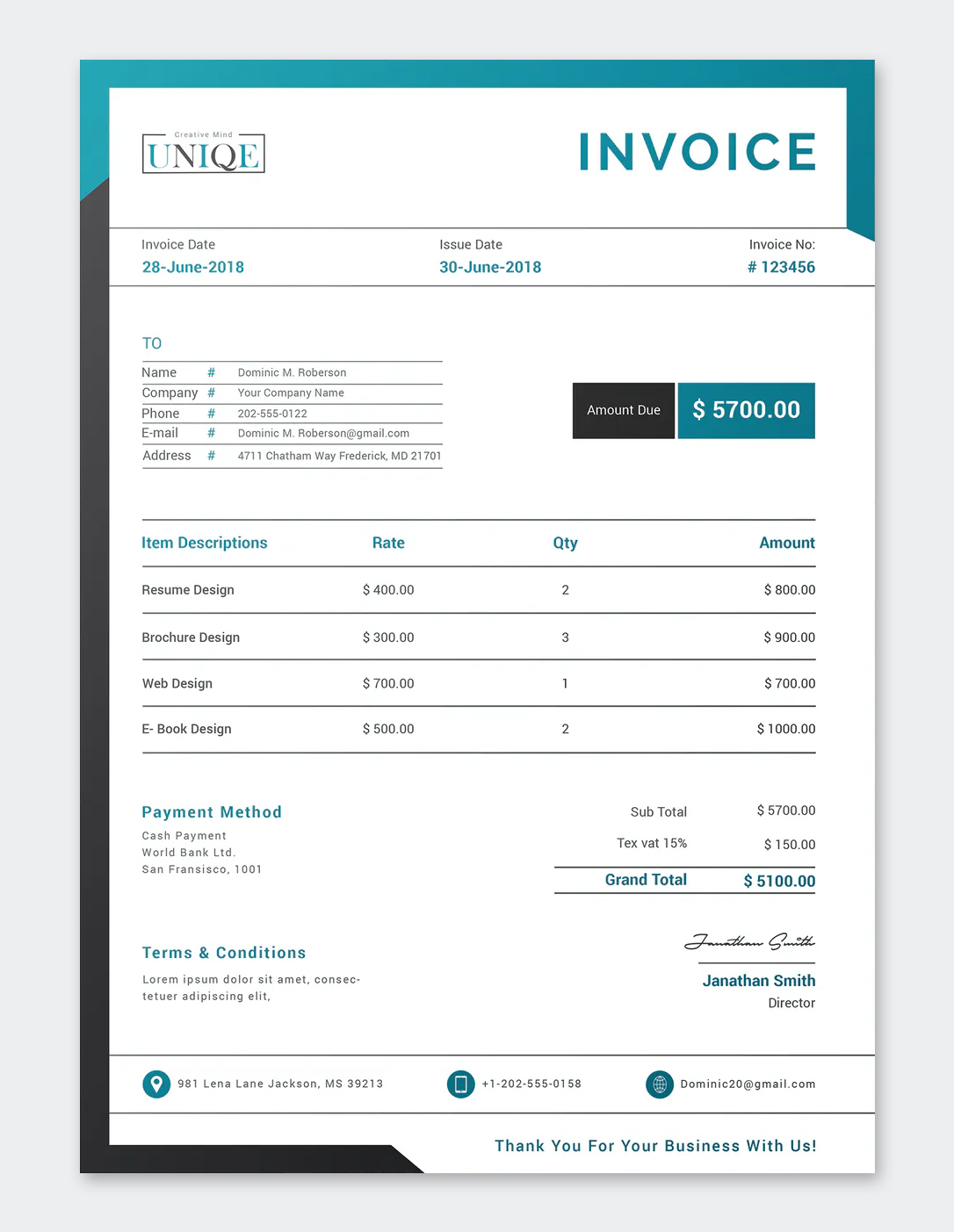The image size is (954, 1232).
Task: Click the Amount column header
Action: 787,543
